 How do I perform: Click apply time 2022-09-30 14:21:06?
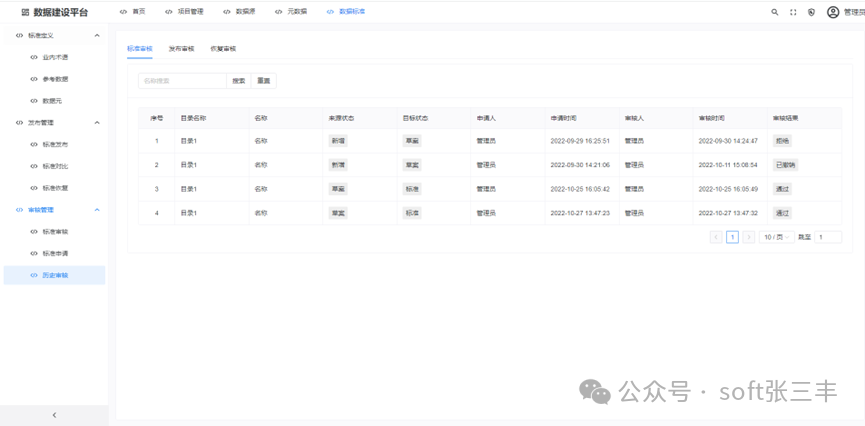click(x=580, y=165)
